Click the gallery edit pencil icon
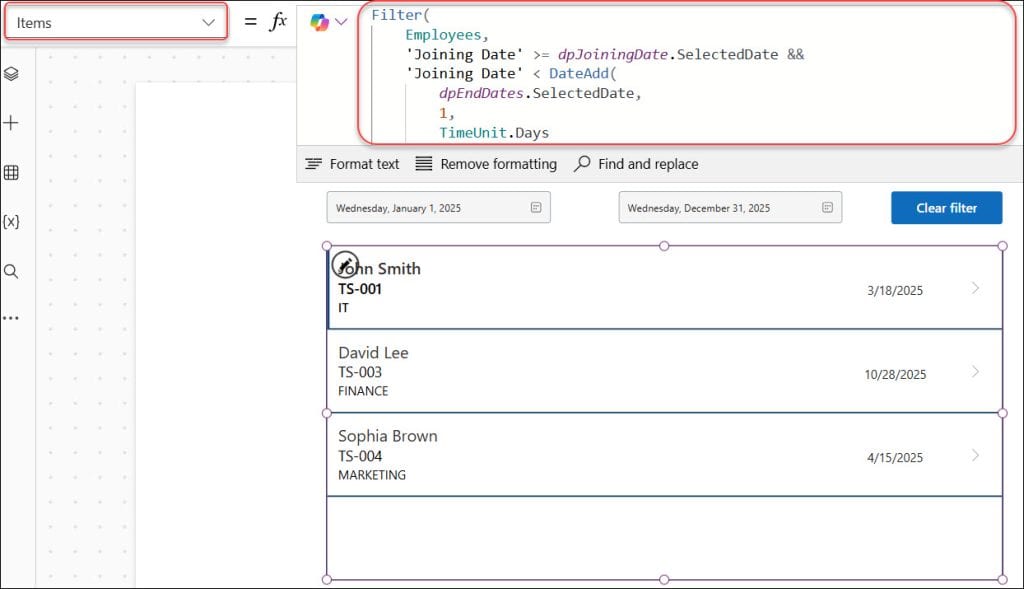 (x=345, y=264)
